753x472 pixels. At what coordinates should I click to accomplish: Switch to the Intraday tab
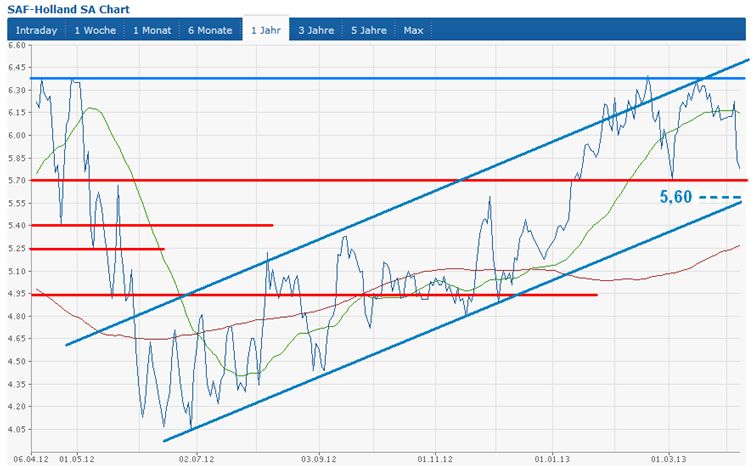pyautogui.click(x=36, y=30)
